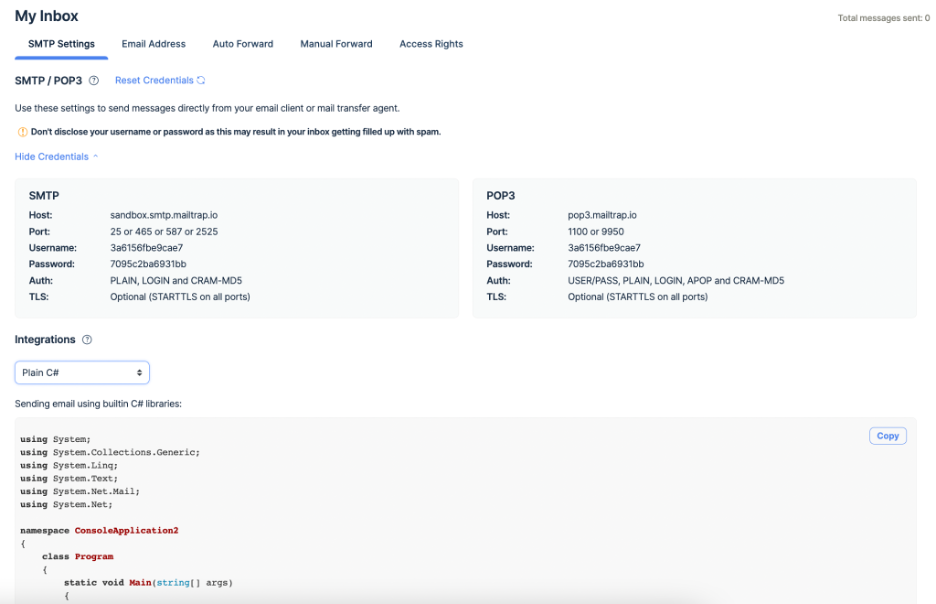Go to the Access Rights tab
Viewport: 936px width, 604px height.
coord(431,44)
